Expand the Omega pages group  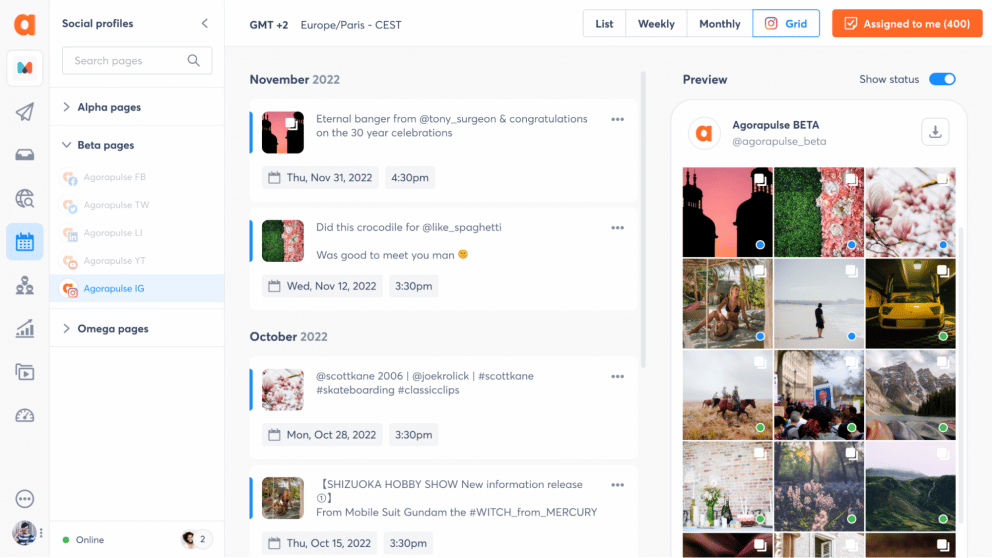pos(66,328)
